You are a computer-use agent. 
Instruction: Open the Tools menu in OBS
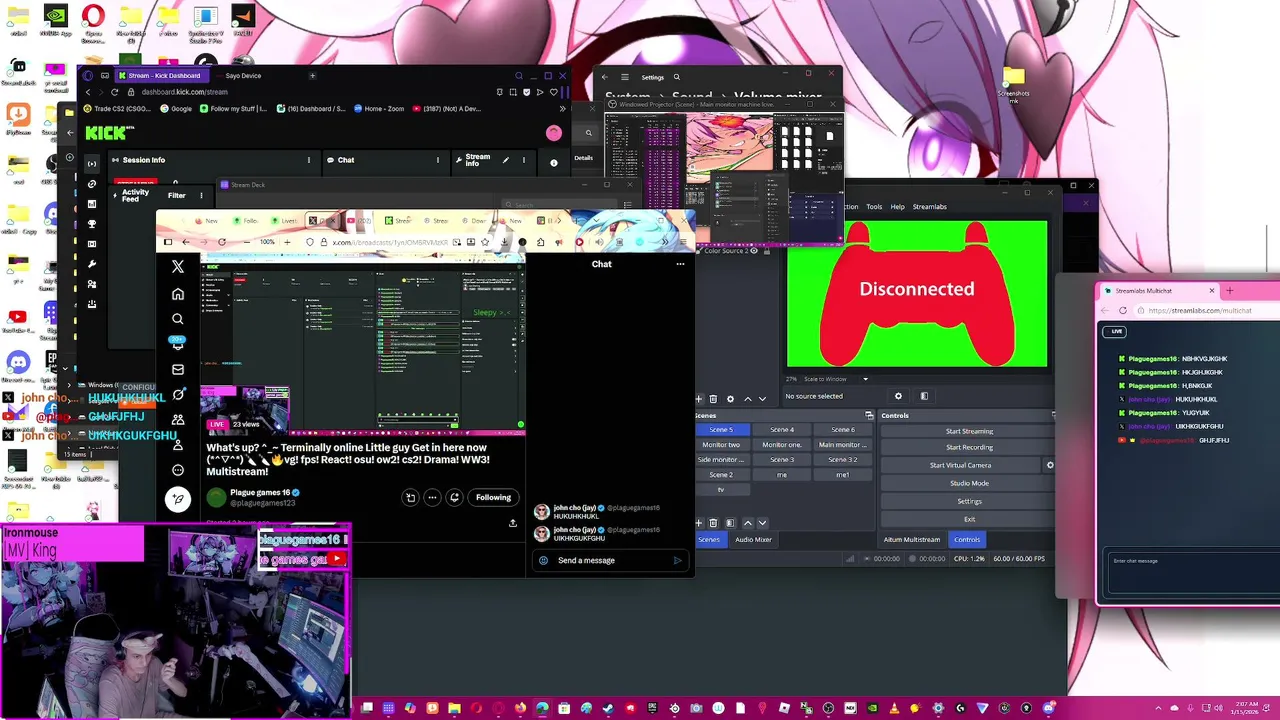point(874,207)
